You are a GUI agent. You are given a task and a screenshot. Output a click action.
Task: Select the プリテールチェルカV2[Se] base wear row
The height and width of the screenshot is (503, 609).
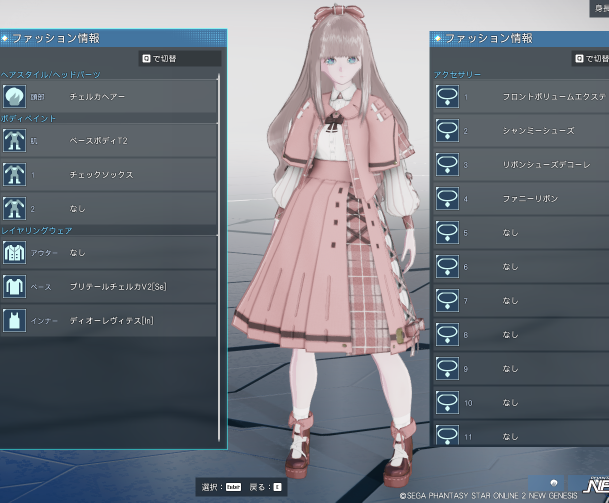click(109, 287)
